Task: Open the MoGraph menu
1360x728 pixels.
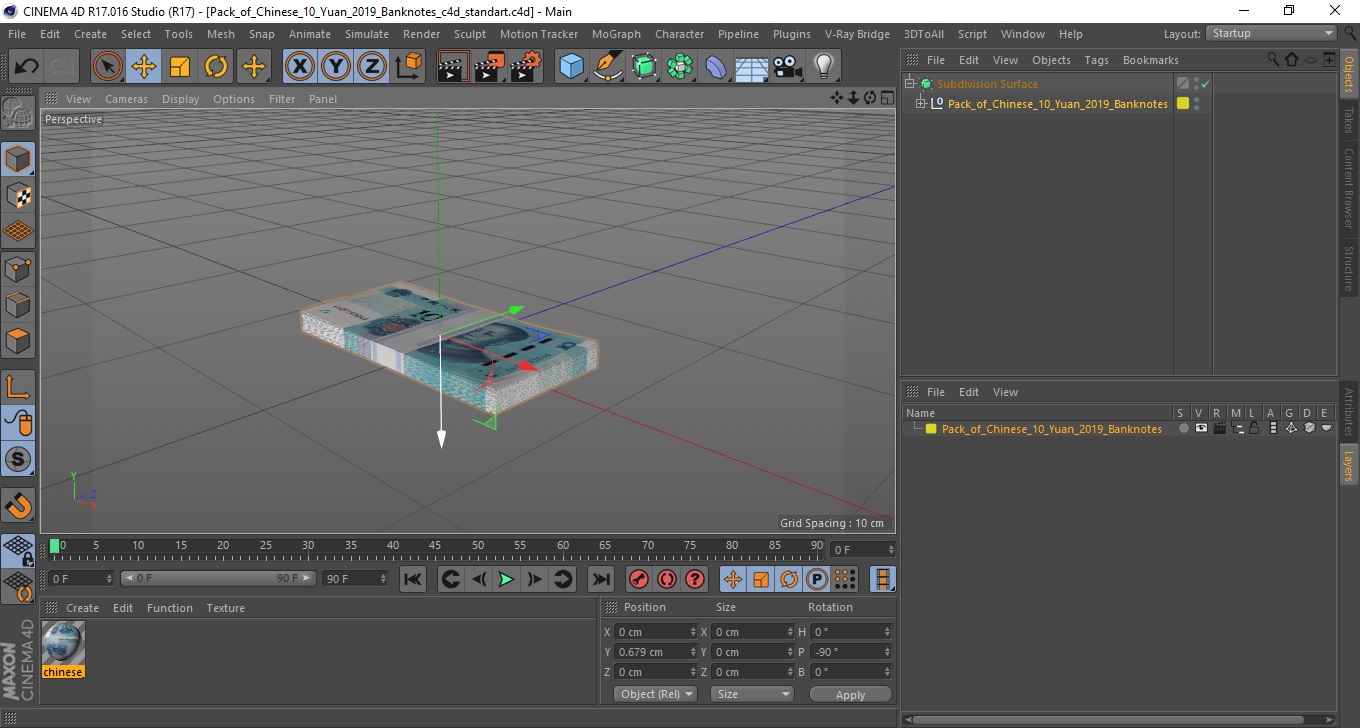Action: [616, 34]
